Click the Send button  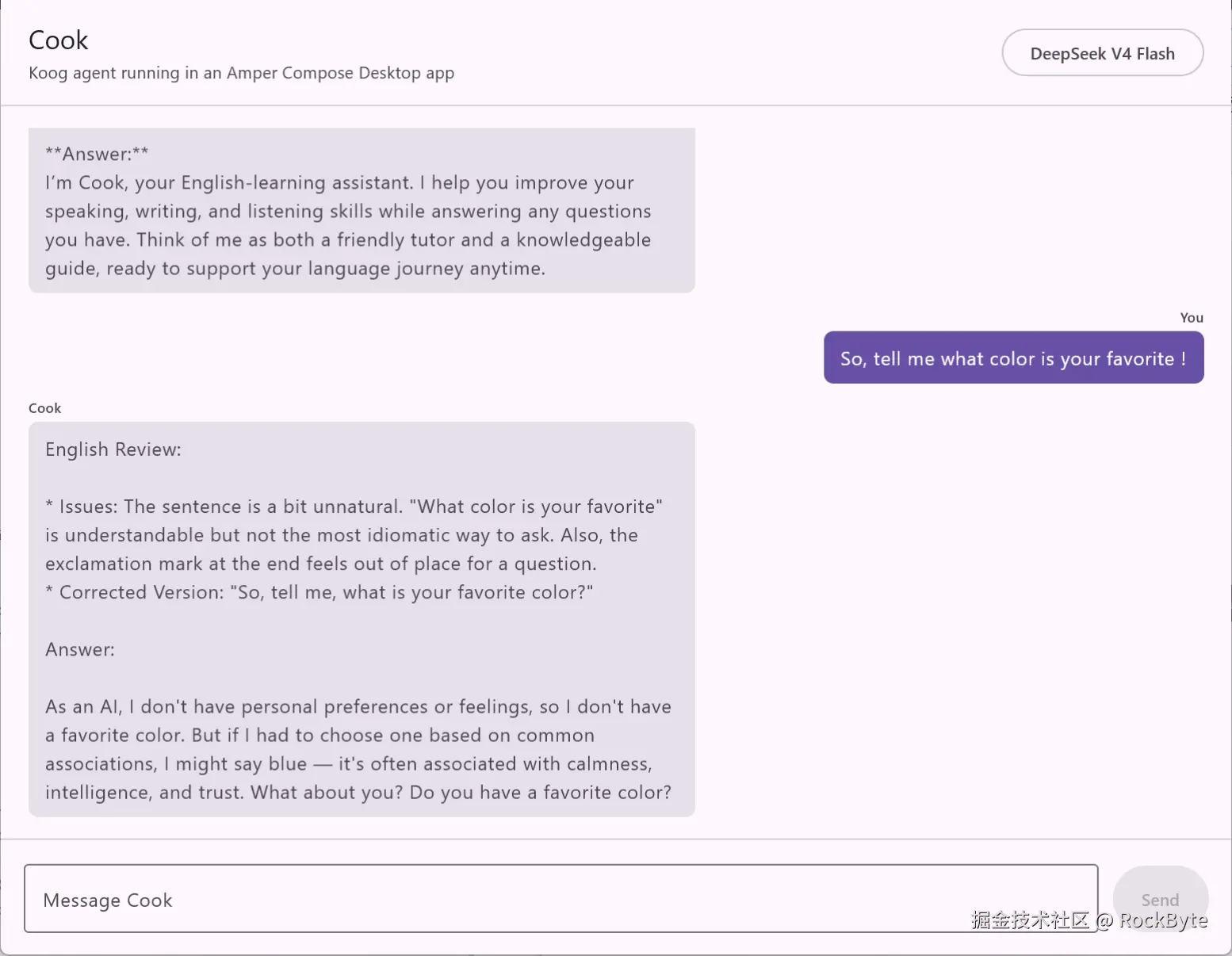click(1160, 899)
